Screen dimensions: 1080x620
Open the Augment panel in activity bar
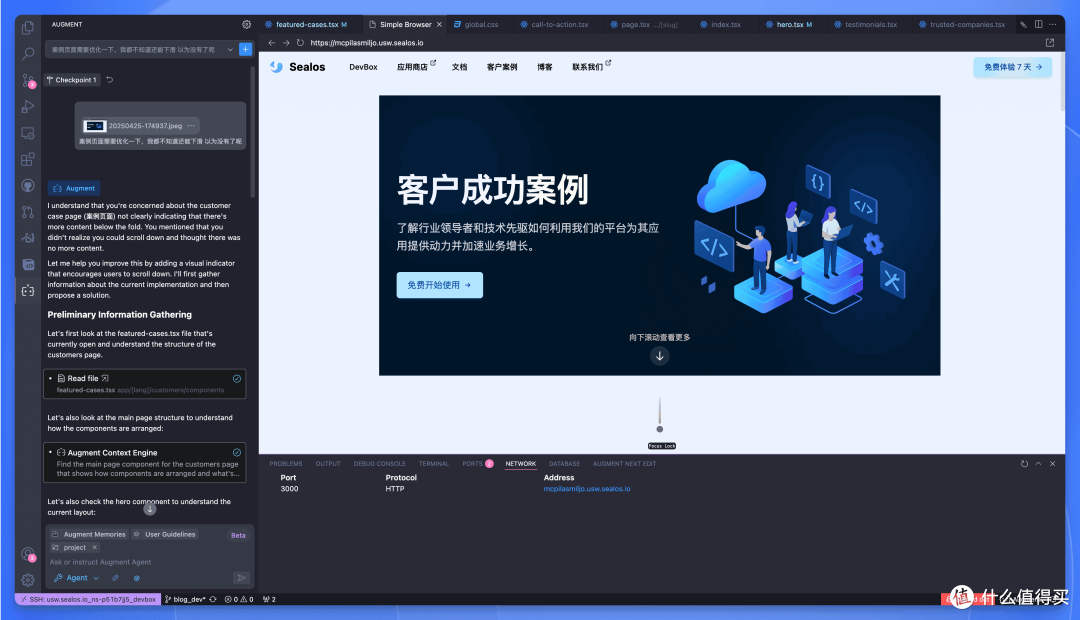pos(28,291)
